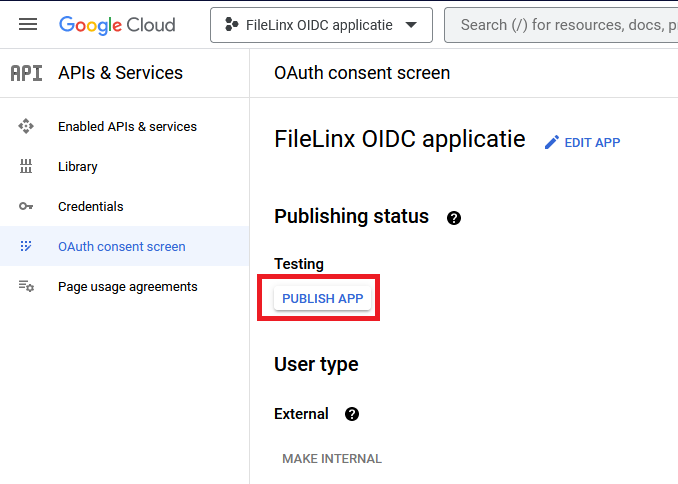Open the Library page

click(x=125, y=167)
